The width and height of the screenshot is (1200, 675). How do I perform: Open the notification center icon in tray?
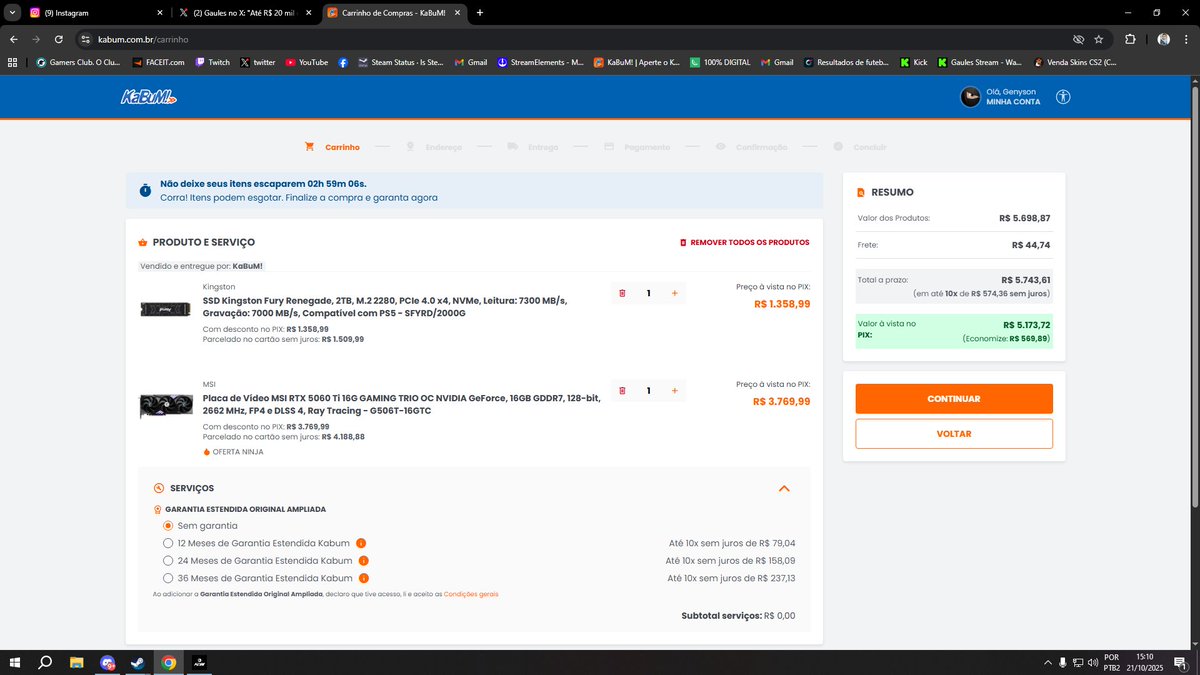point(1179,662)
